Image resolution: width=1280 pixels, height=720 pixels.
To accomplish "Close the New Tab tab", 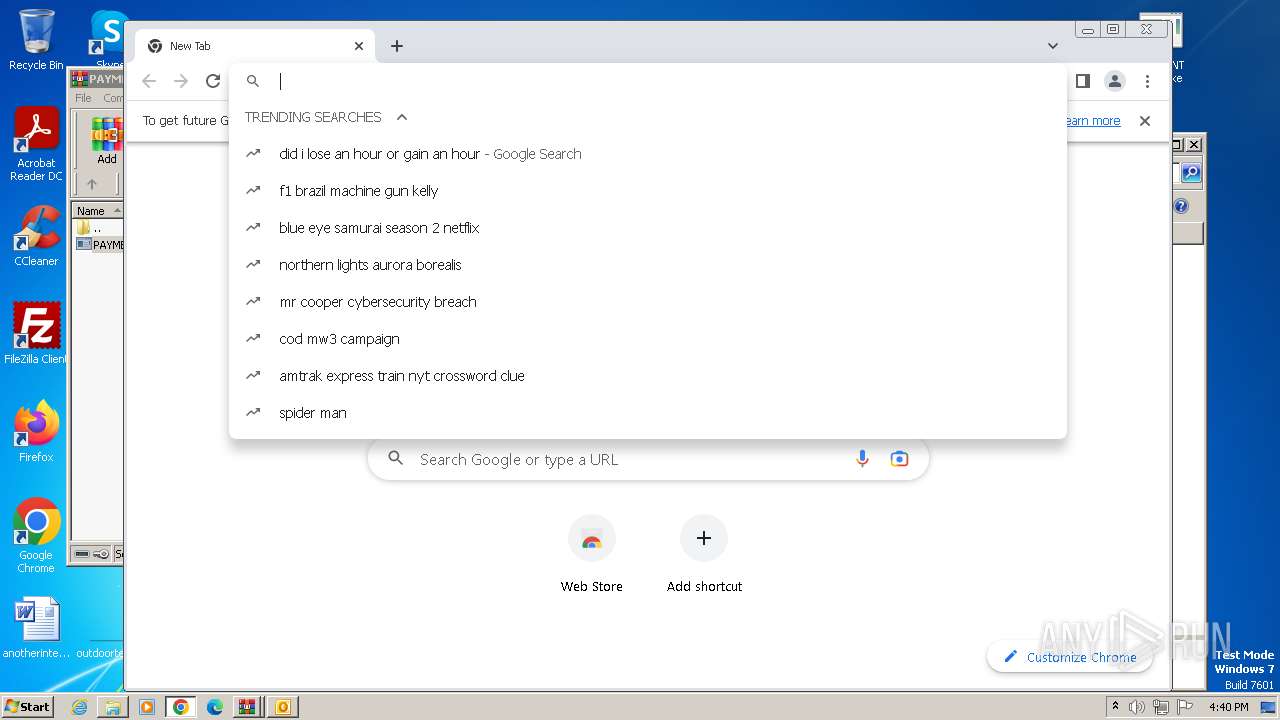I will [359, 46].
